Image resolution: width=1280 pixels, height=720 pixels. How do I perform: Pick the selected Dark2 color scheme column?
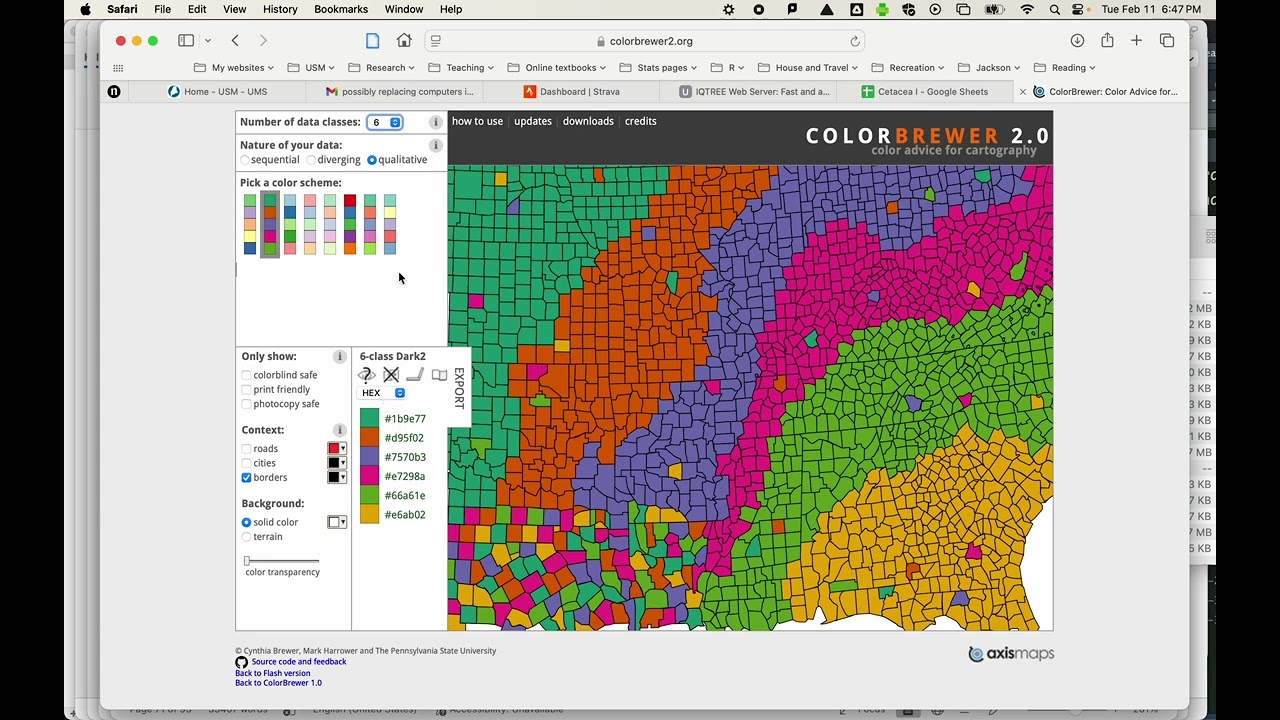(x=270, y=224)
